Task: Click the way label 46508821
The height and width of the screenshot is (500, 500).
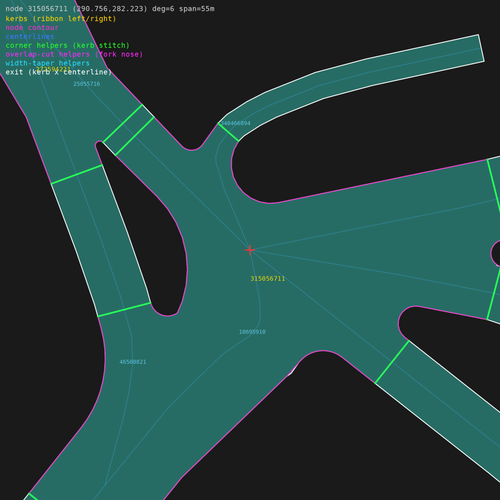Action: 133,362
